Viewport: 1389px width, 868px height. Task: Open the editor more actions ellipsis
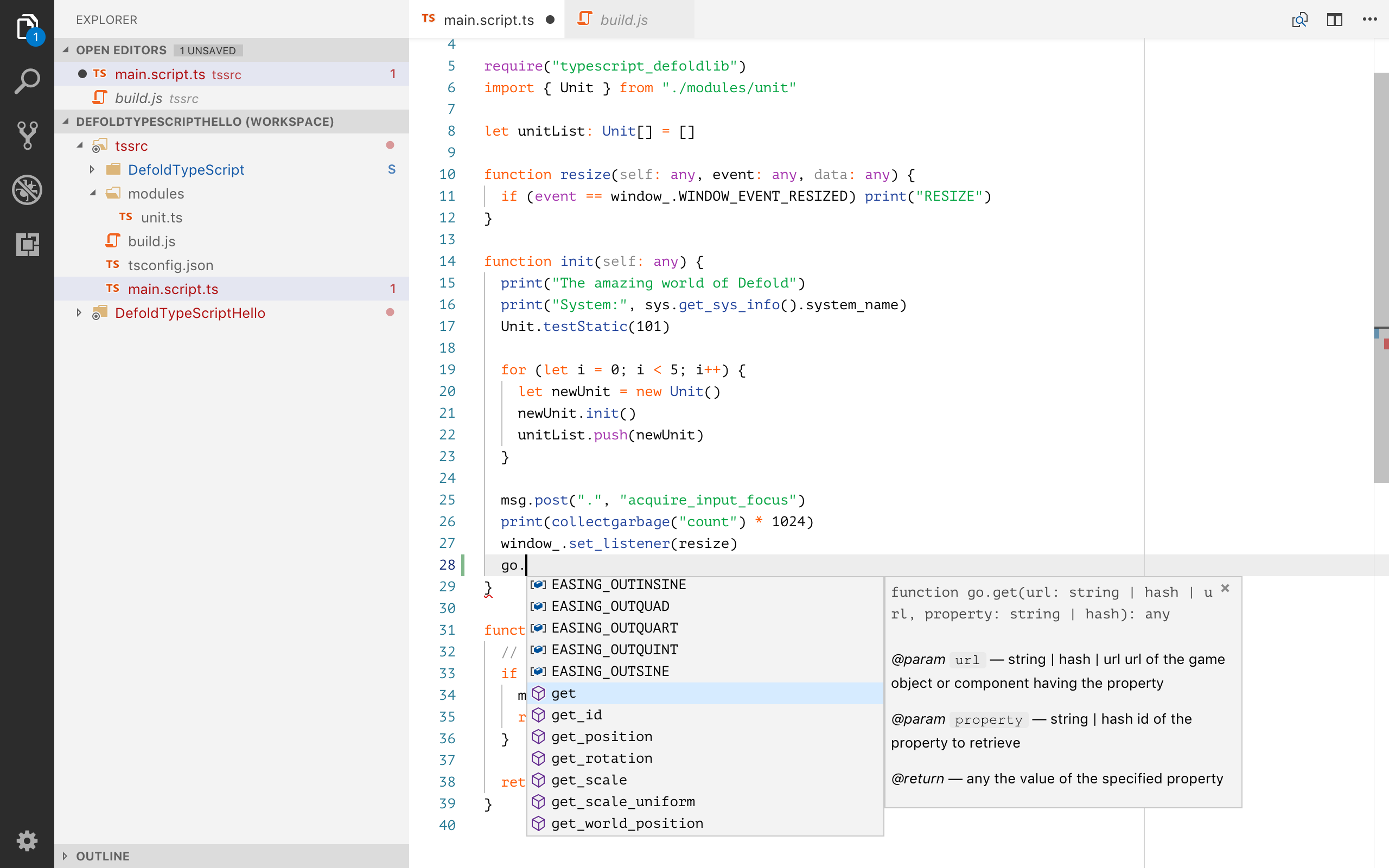pyautogui.click(x=1369, y=20)
